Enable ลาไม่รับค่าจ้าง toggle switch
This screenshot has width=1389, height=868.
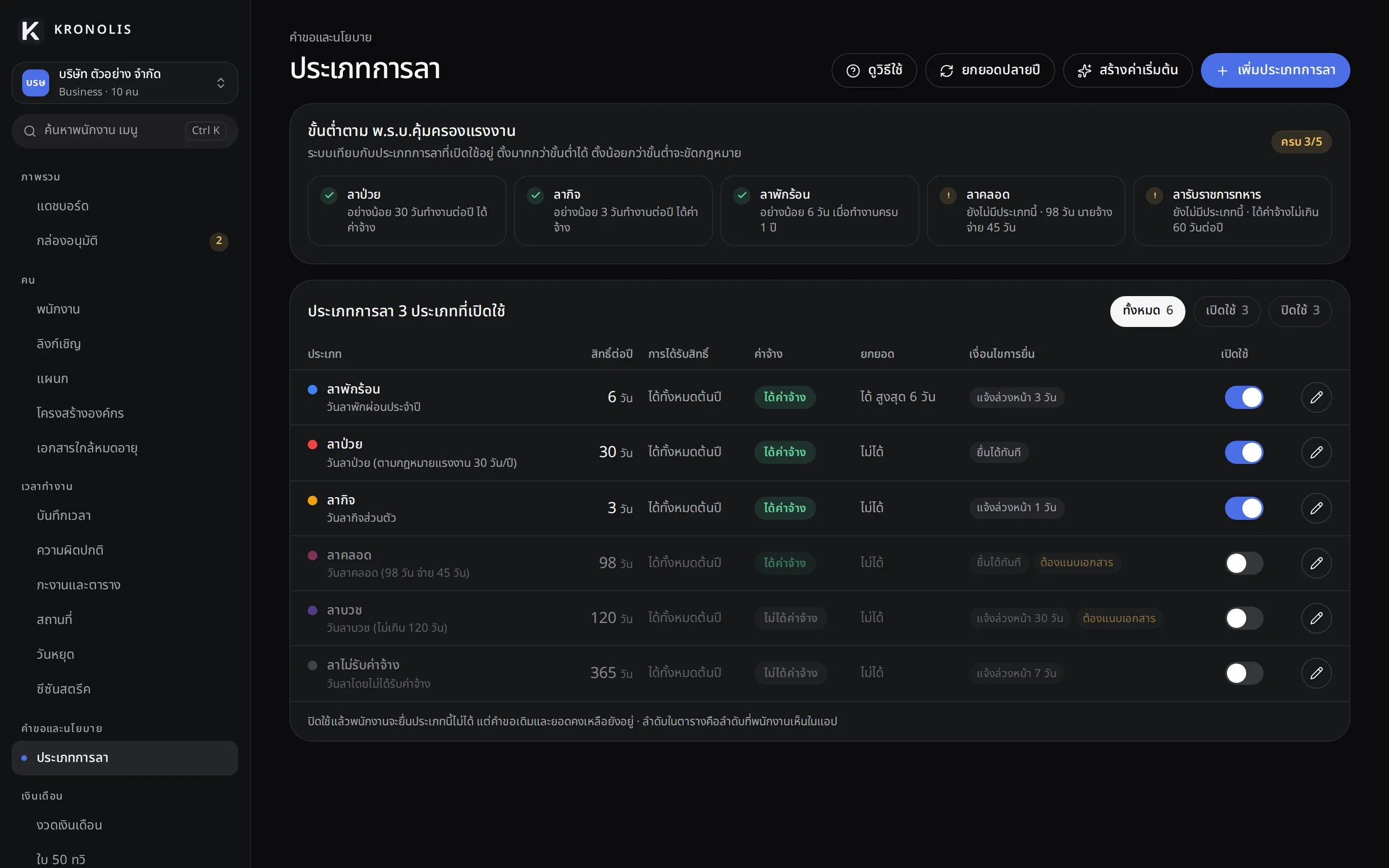pos(1244,673)
